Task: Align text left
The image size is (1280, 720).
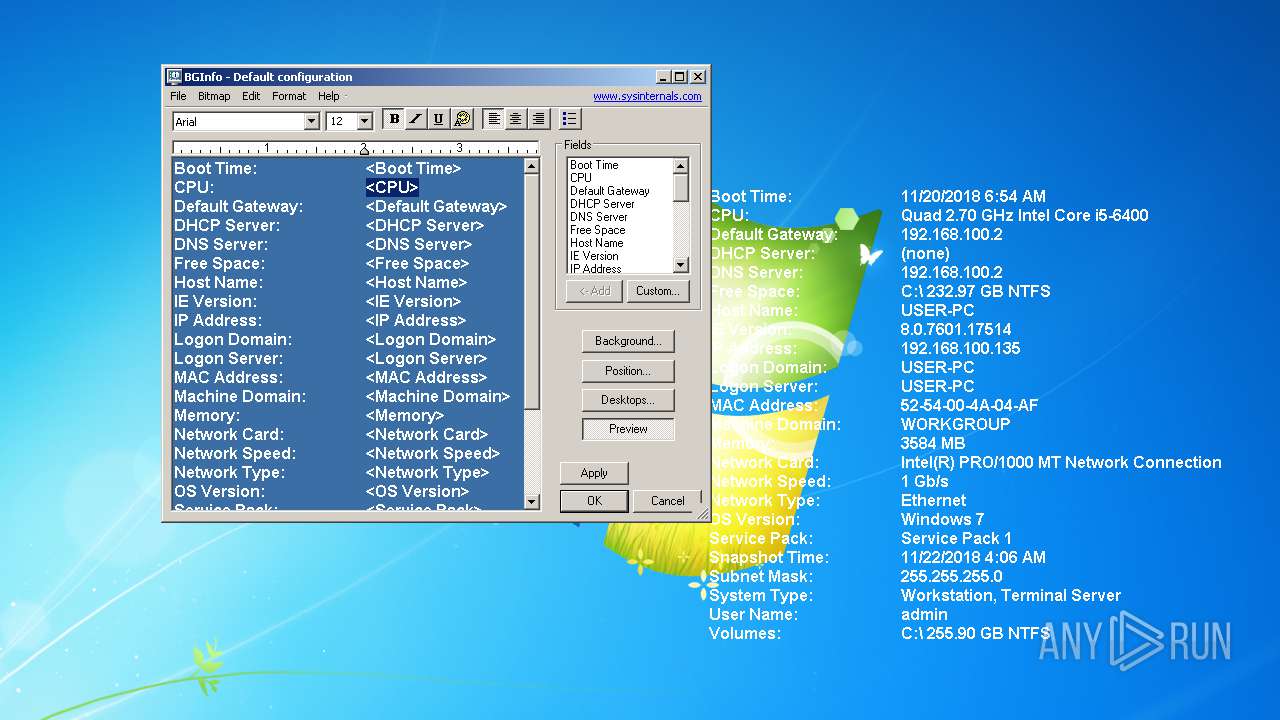Action: tap(494, 119)
